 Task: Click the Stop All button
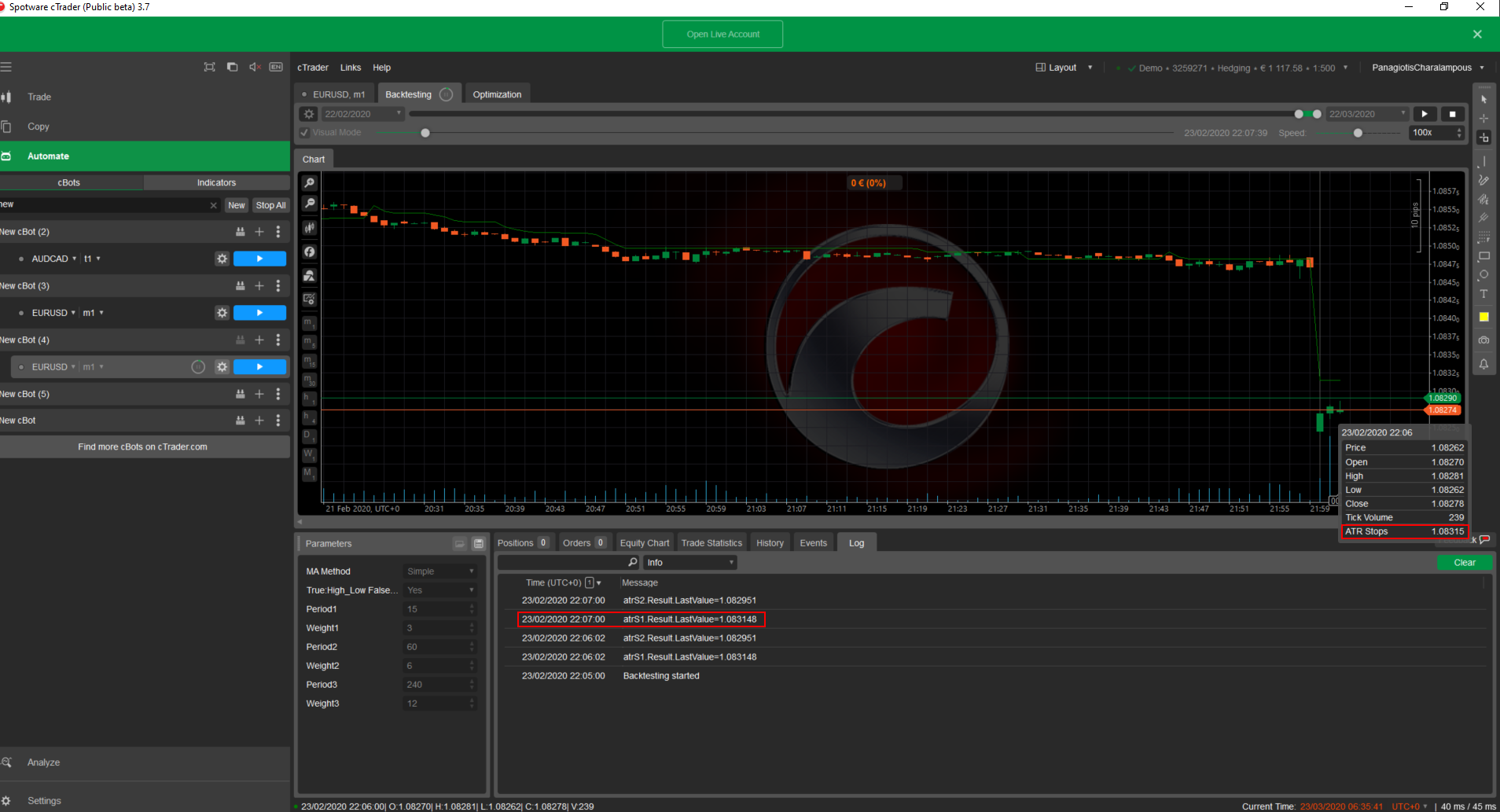(270, 205)
